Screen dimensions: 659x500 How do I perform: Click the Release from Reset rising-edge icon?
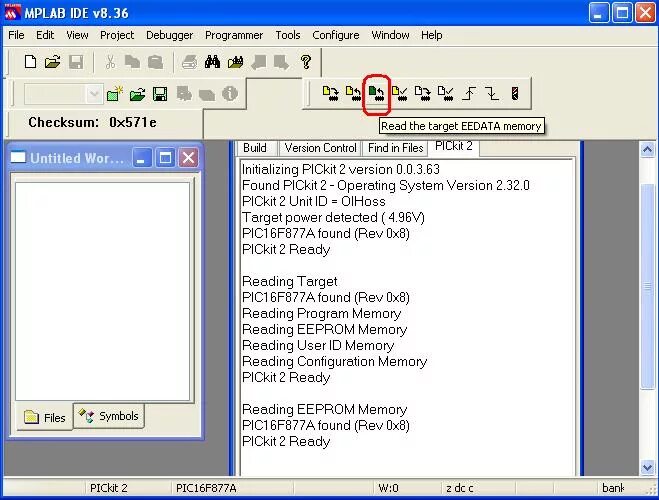(469, 93)
